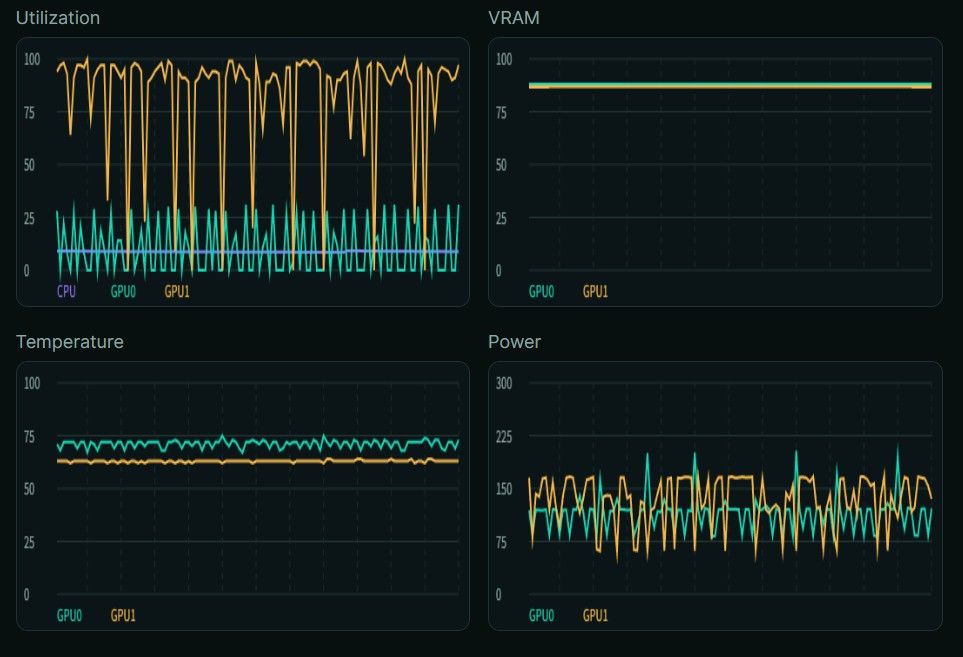Click the VRAM chart title

pos(514,18)
